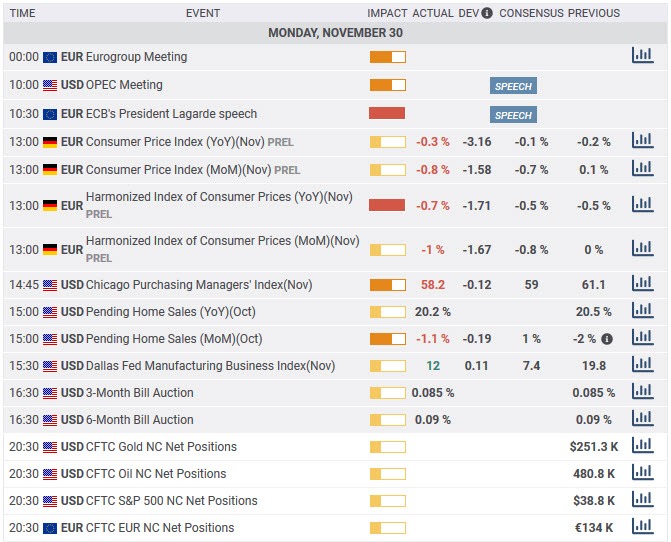Open CFTC S&P 500 NC Net Positions event

pos(172,501)
